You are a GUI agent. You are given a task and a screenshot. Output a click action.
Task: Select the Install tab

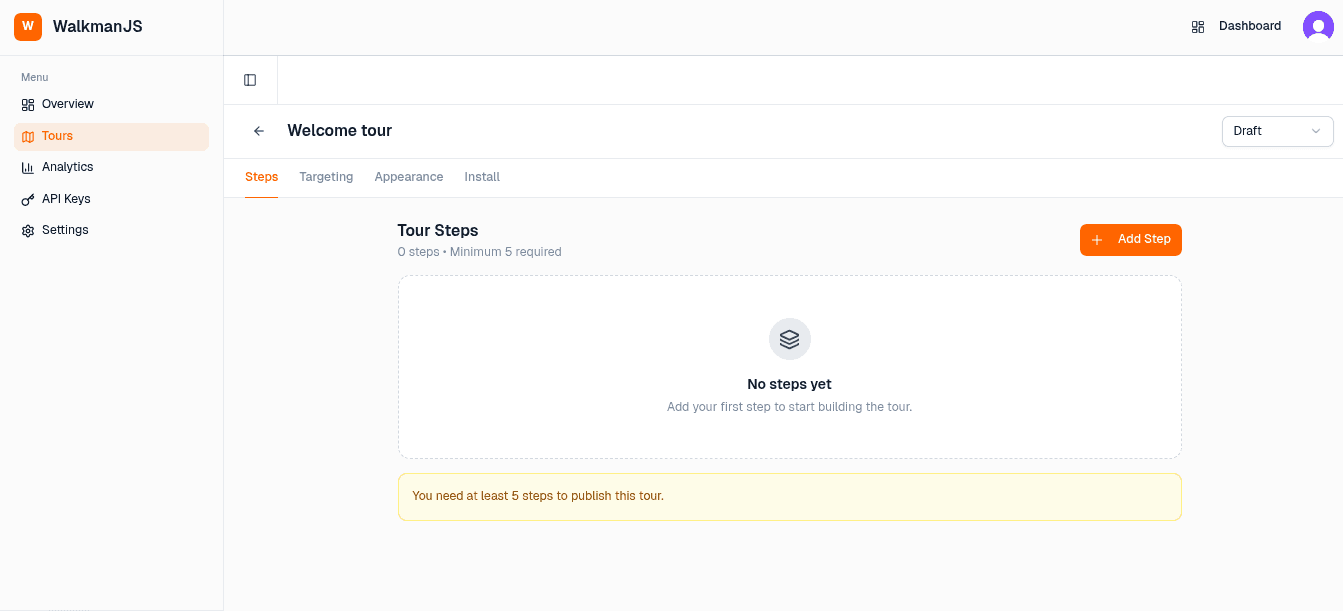click(482, 176)
